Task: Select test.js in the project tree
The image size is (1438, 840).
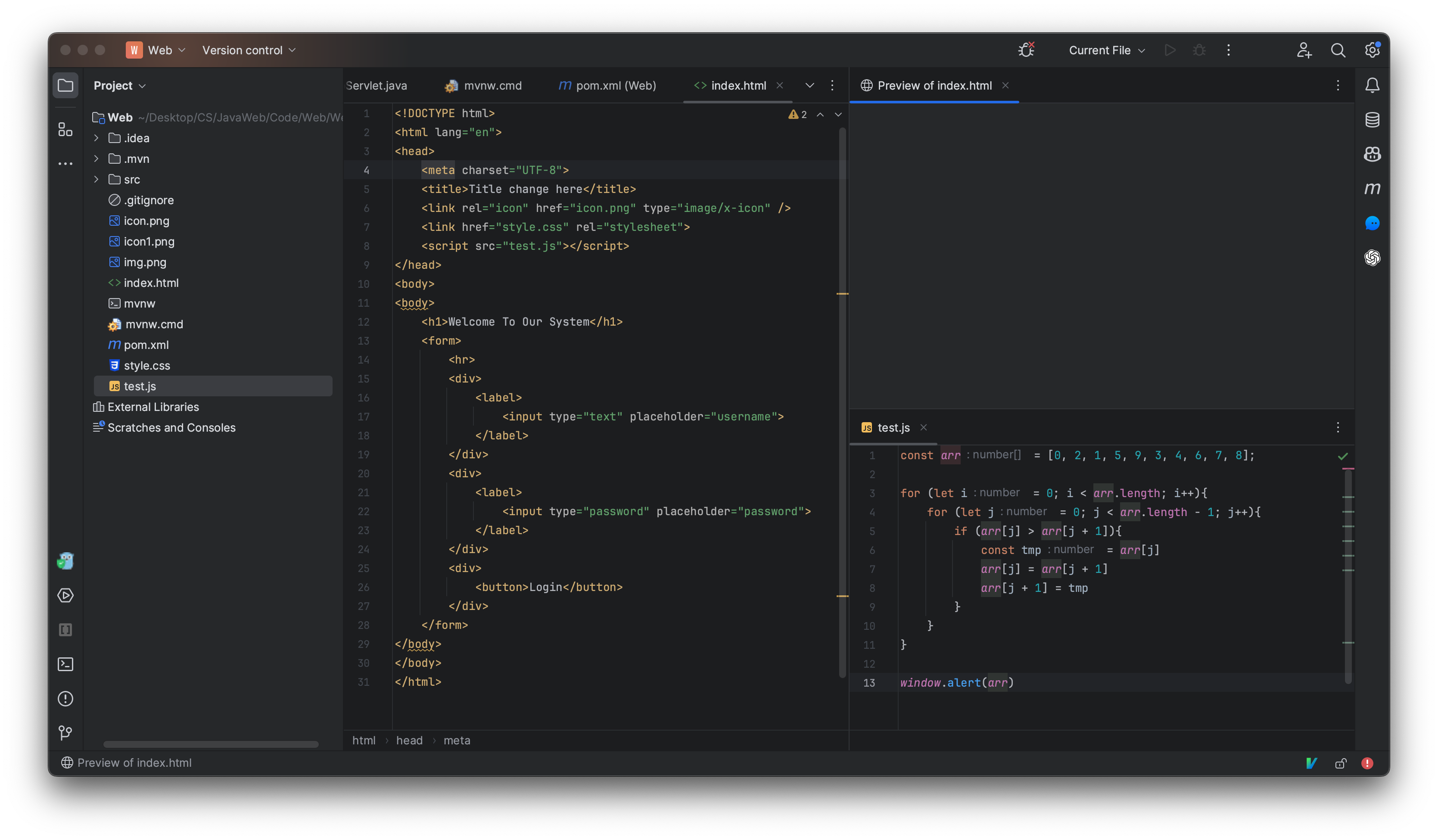Action: click(x=140, y=386)
